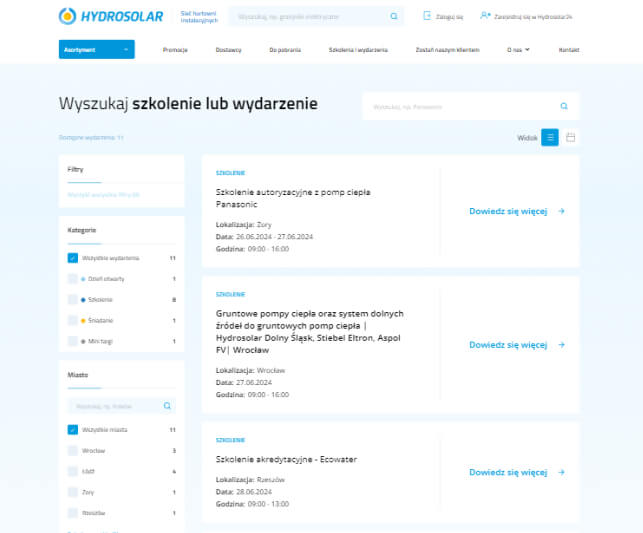Click Zaloguj się link

pos(449,17)
